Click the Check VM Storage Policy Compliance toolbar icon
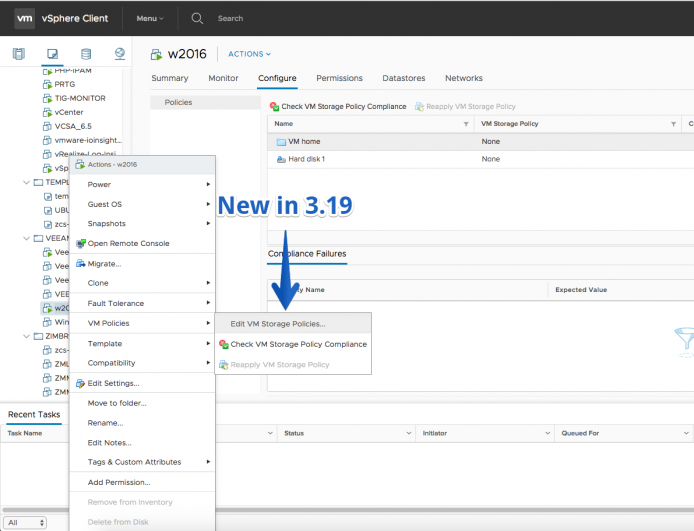Screen dimensions: 694x531 274,107
